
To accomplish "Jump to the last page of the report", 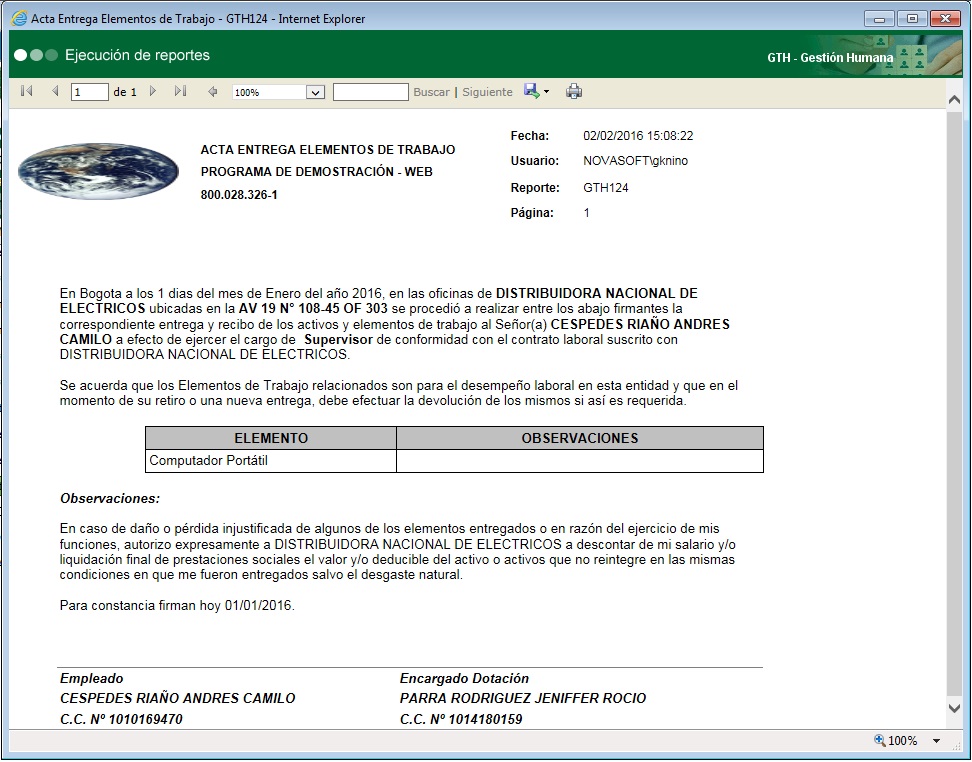I will tap(180, 91).
